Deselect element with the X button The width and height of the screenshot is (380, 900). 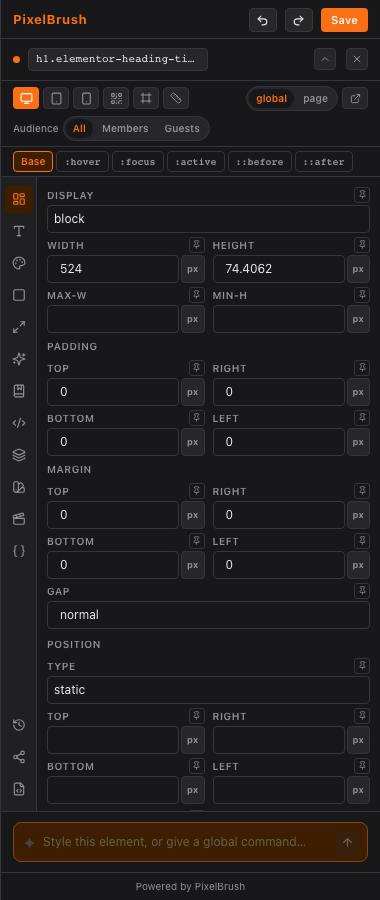tap(357, 59)
